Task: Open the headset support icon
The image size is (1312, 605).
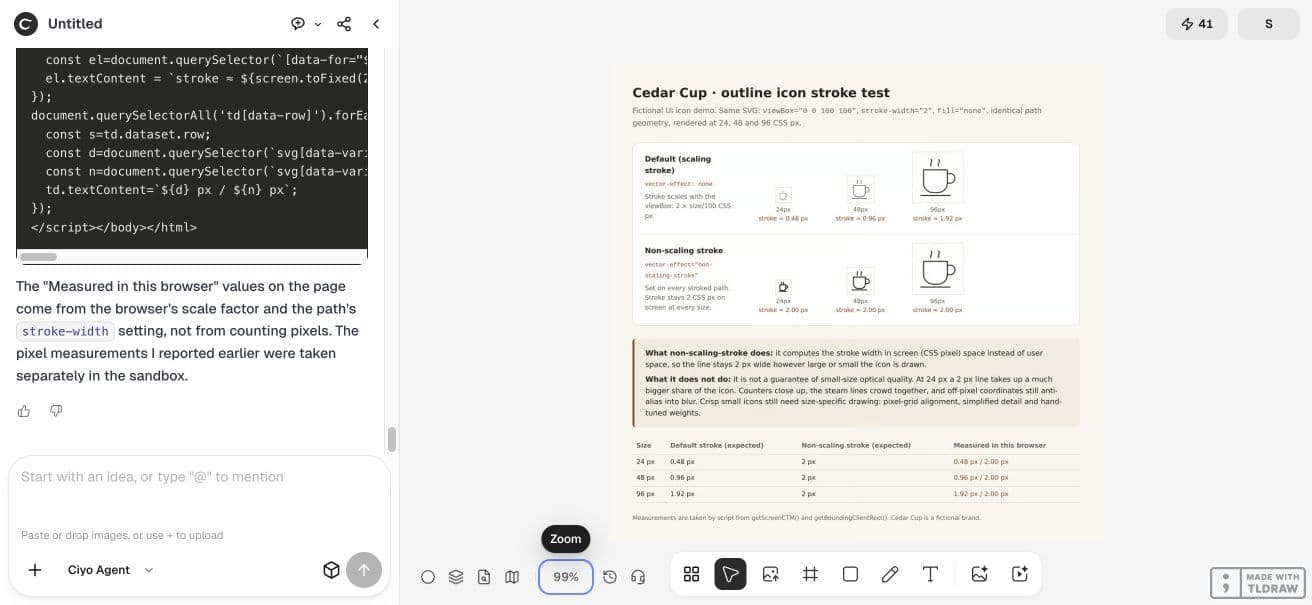Action: (638, 577)
